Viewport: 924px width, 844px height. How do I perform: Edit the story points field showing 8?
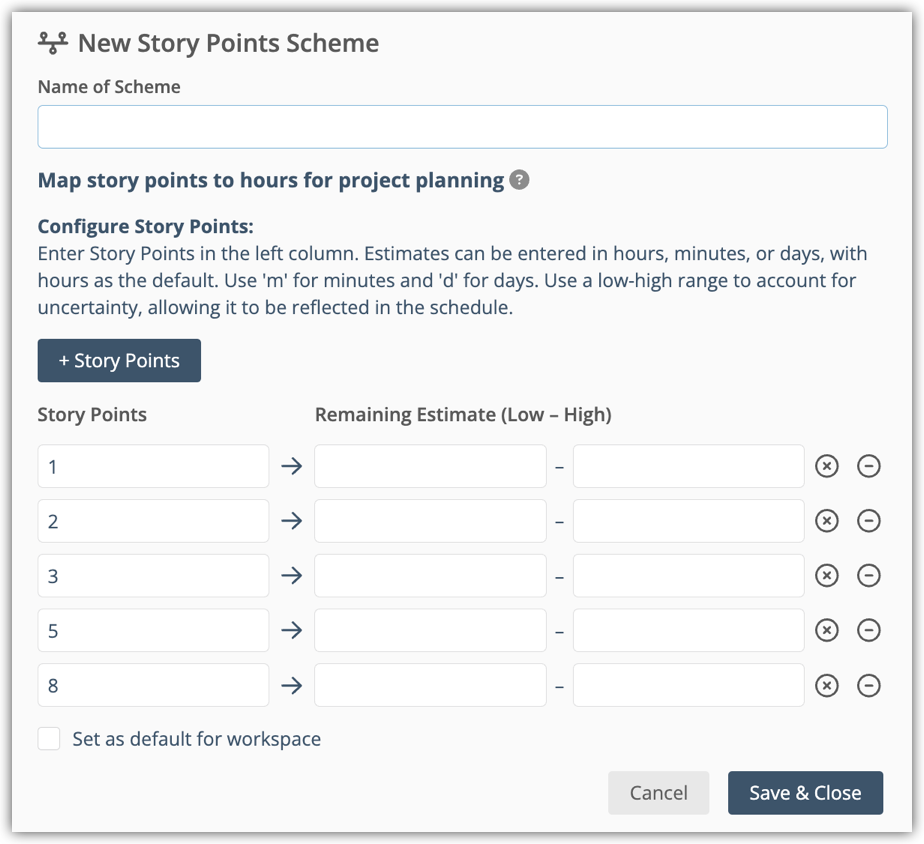(x=153, y=685)
